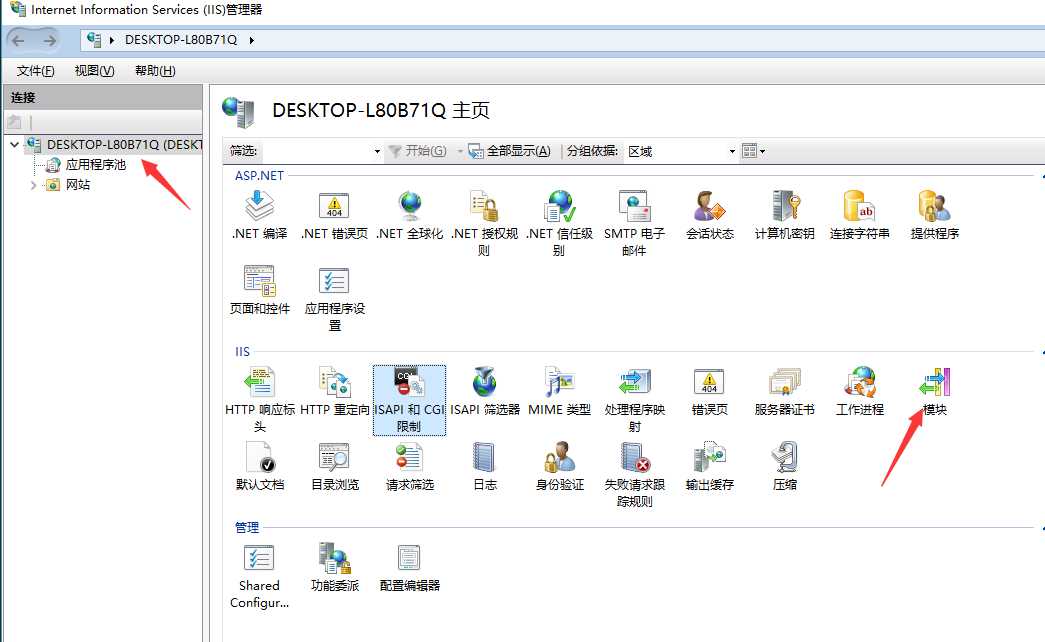This screenshot has height=642, width=1045.
Task: Expand the 网站 tree node
Action: tap(33, 185)
